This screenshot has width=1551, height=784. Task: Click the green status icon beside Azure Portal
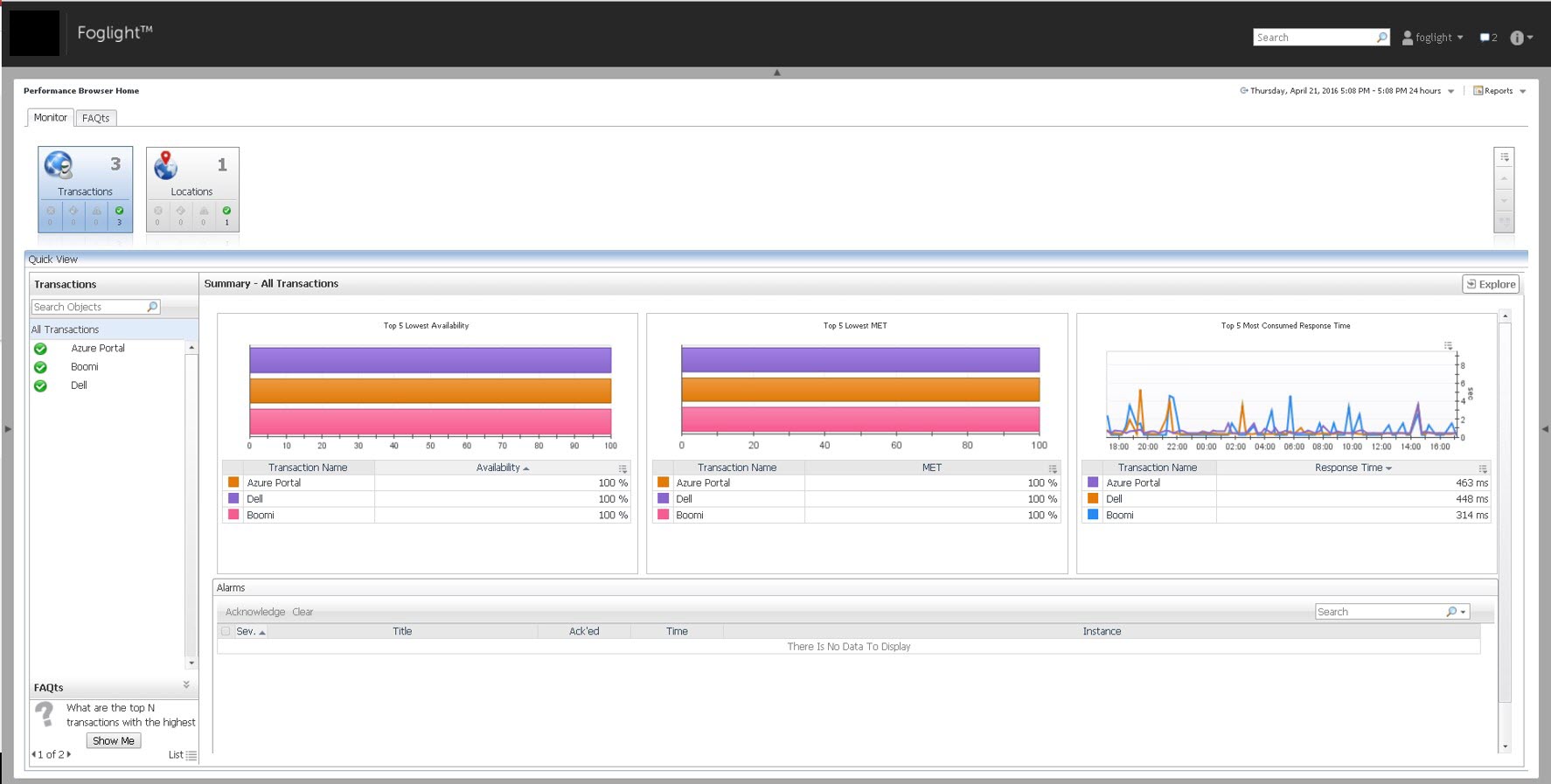tap(40, 349)
